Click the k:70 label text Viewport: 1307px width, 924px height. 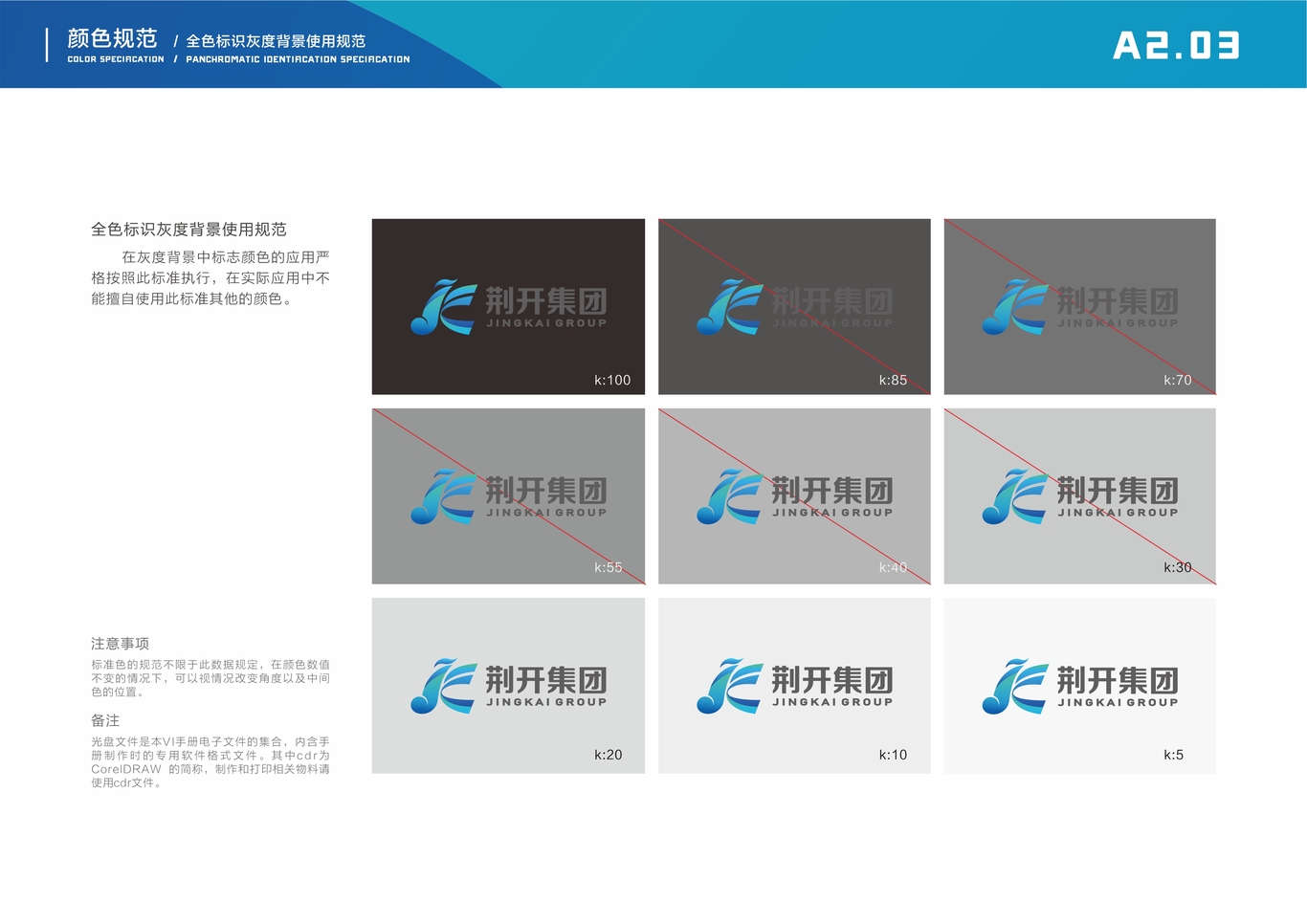tap(1178, 380)
